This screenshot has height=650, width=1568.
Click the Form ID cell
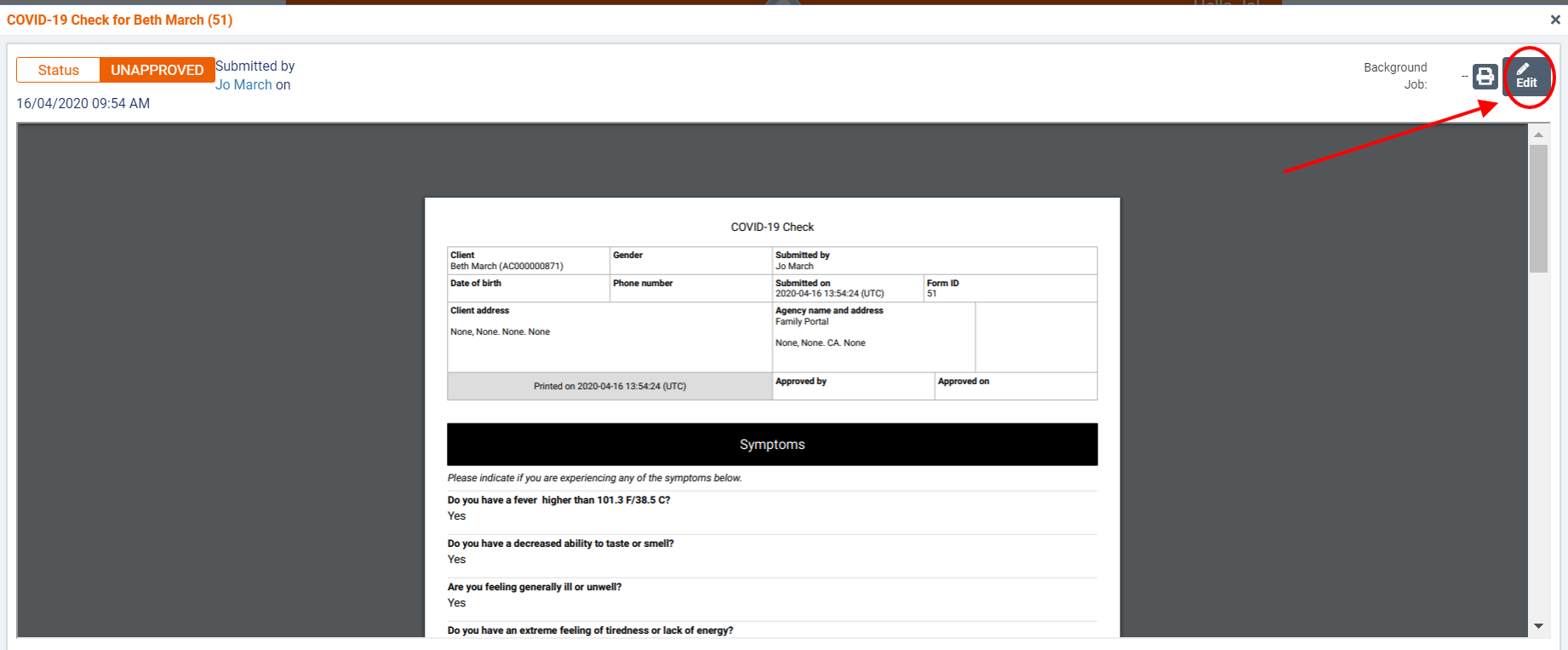[x=1010, y=288]
